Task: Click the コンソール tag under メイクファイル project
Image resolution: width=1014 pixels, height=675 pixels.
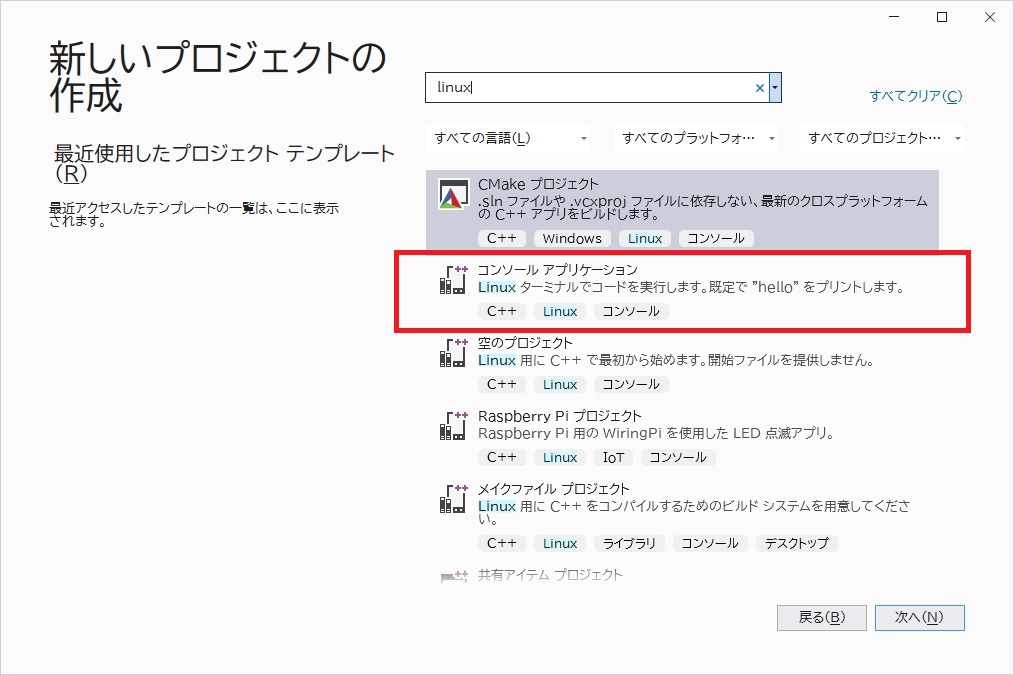Action: point(710,544)
